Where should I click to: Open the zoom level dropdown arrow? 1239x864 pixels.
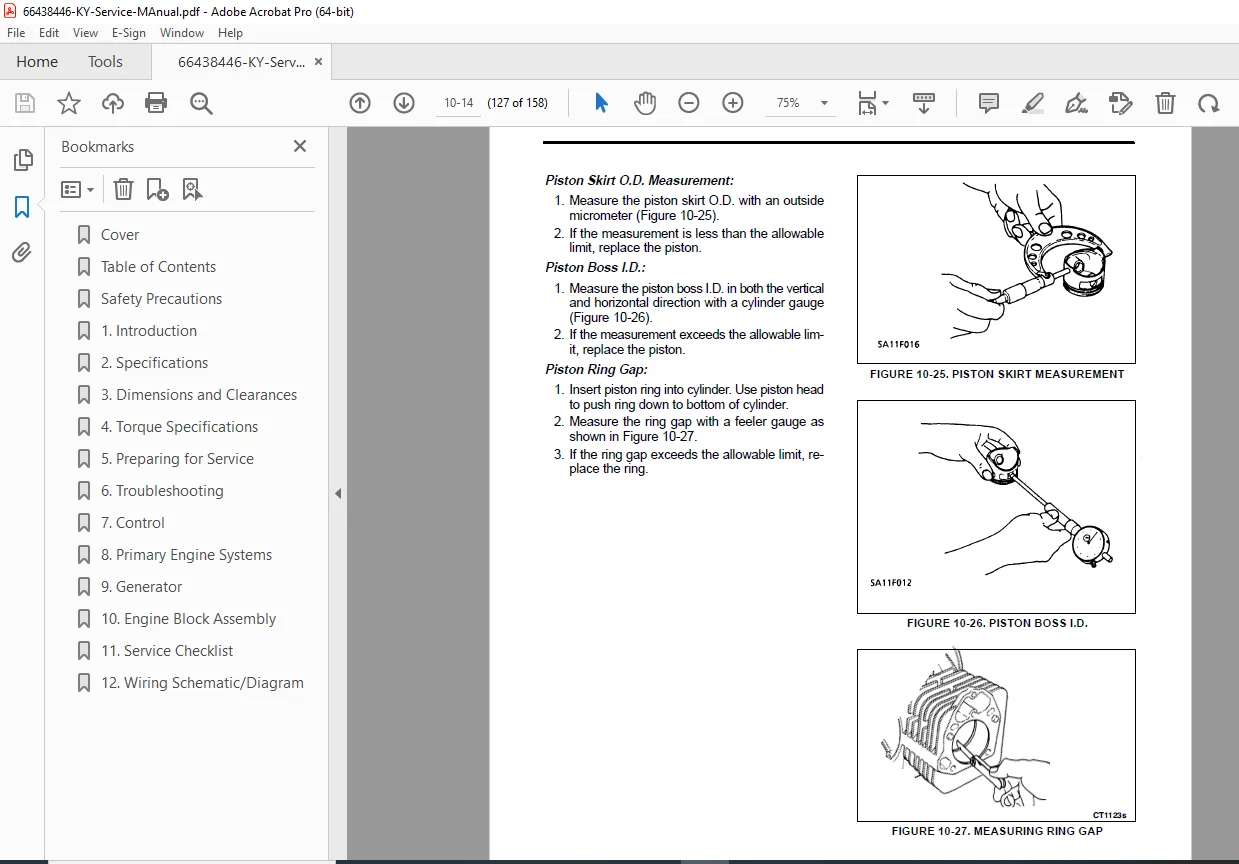coord(825,103)
